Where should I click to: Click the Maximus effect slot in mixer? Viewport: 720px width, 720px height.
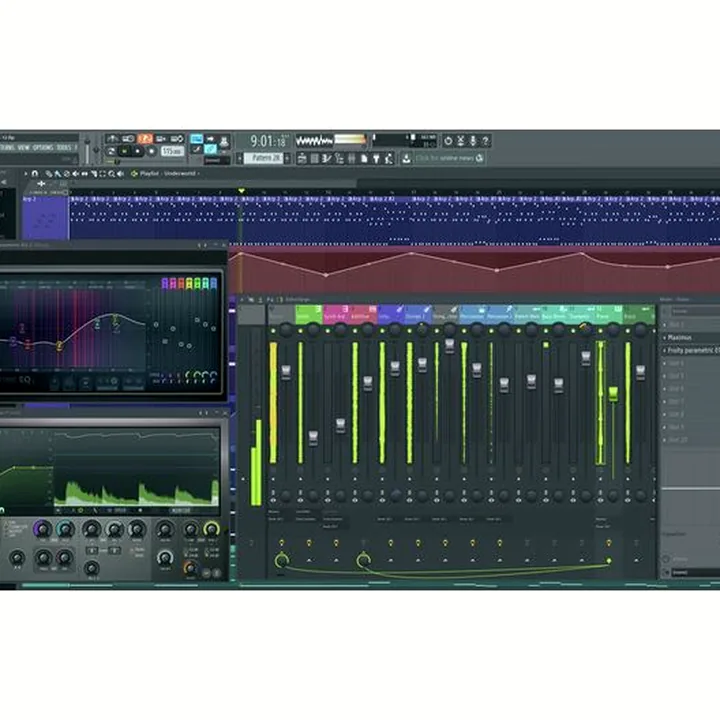pyautogui.click(x=691, y=338)
